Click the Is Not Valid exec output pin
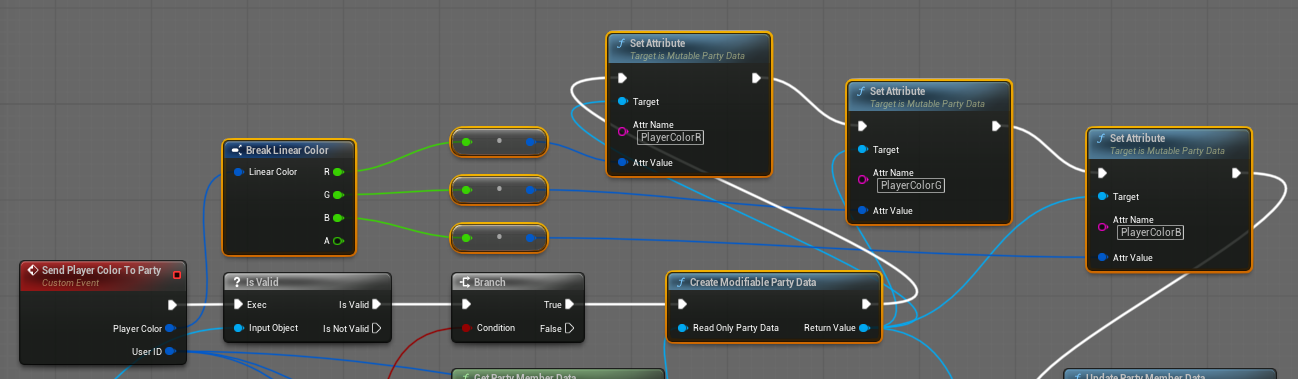Image resolution: width=1298 pixels, height=379 pixels. point(377,328)
